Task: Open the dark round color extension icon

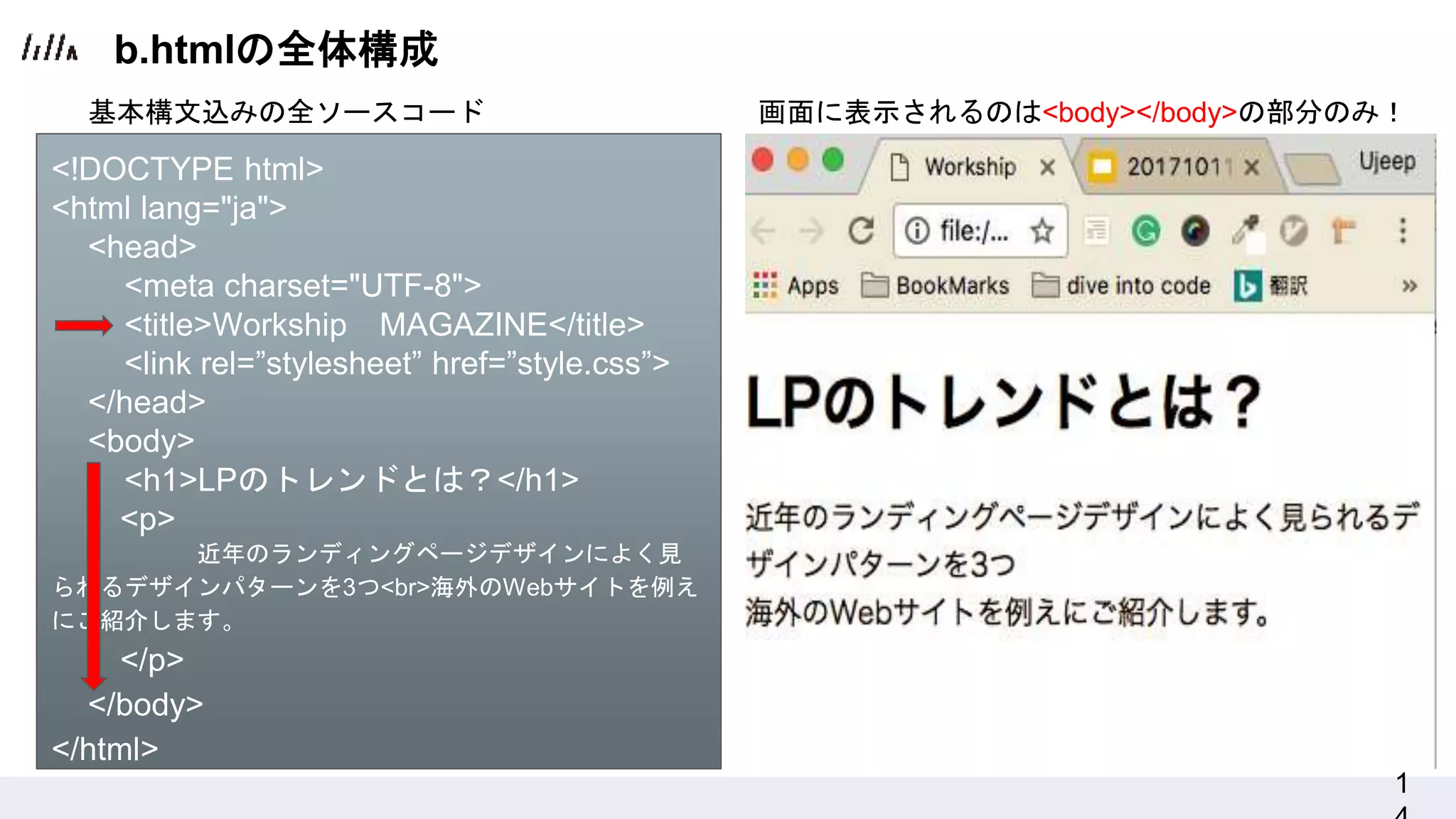Action: click(x=1195, y=230)
